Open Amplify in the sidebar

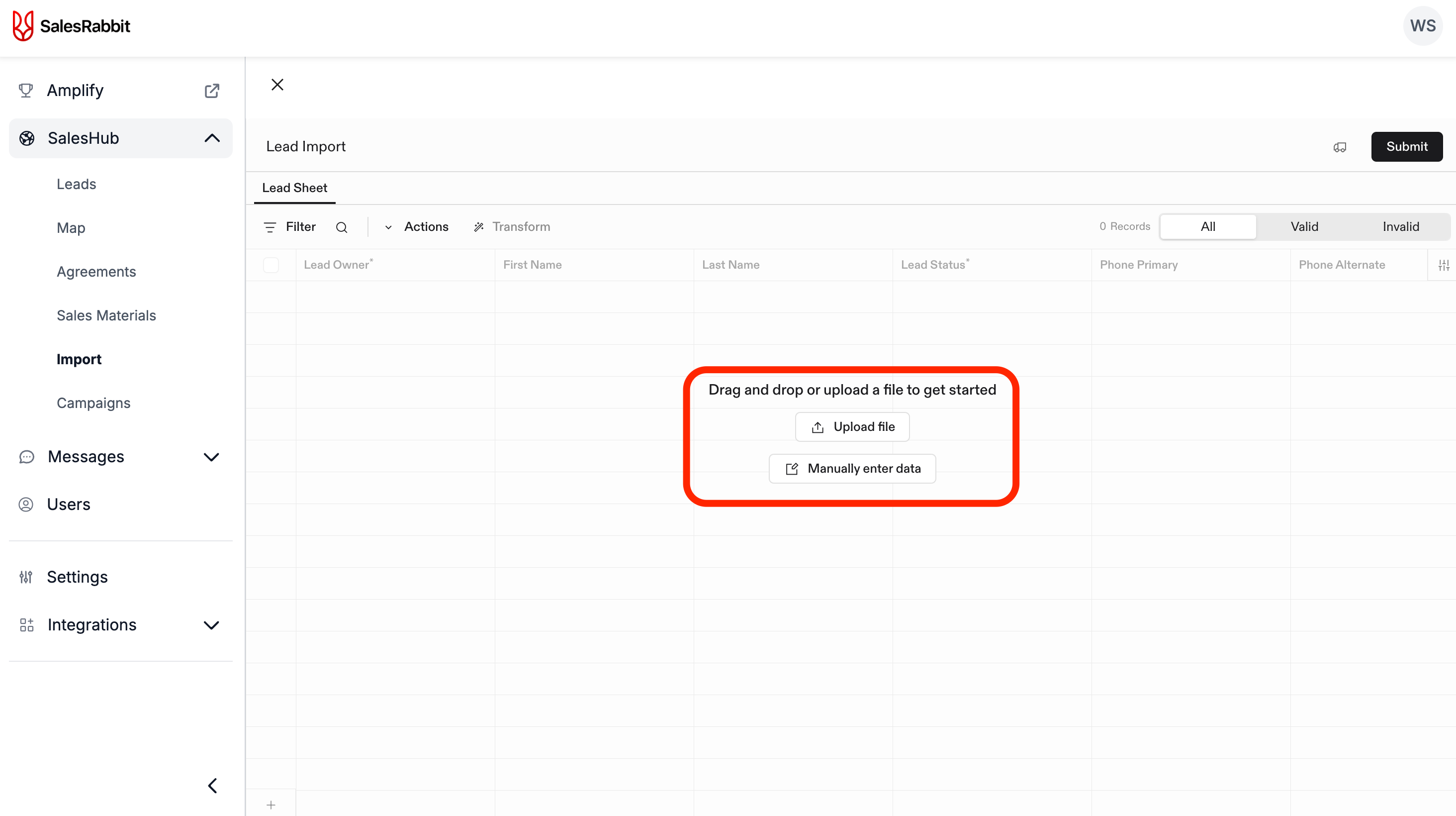75,91
